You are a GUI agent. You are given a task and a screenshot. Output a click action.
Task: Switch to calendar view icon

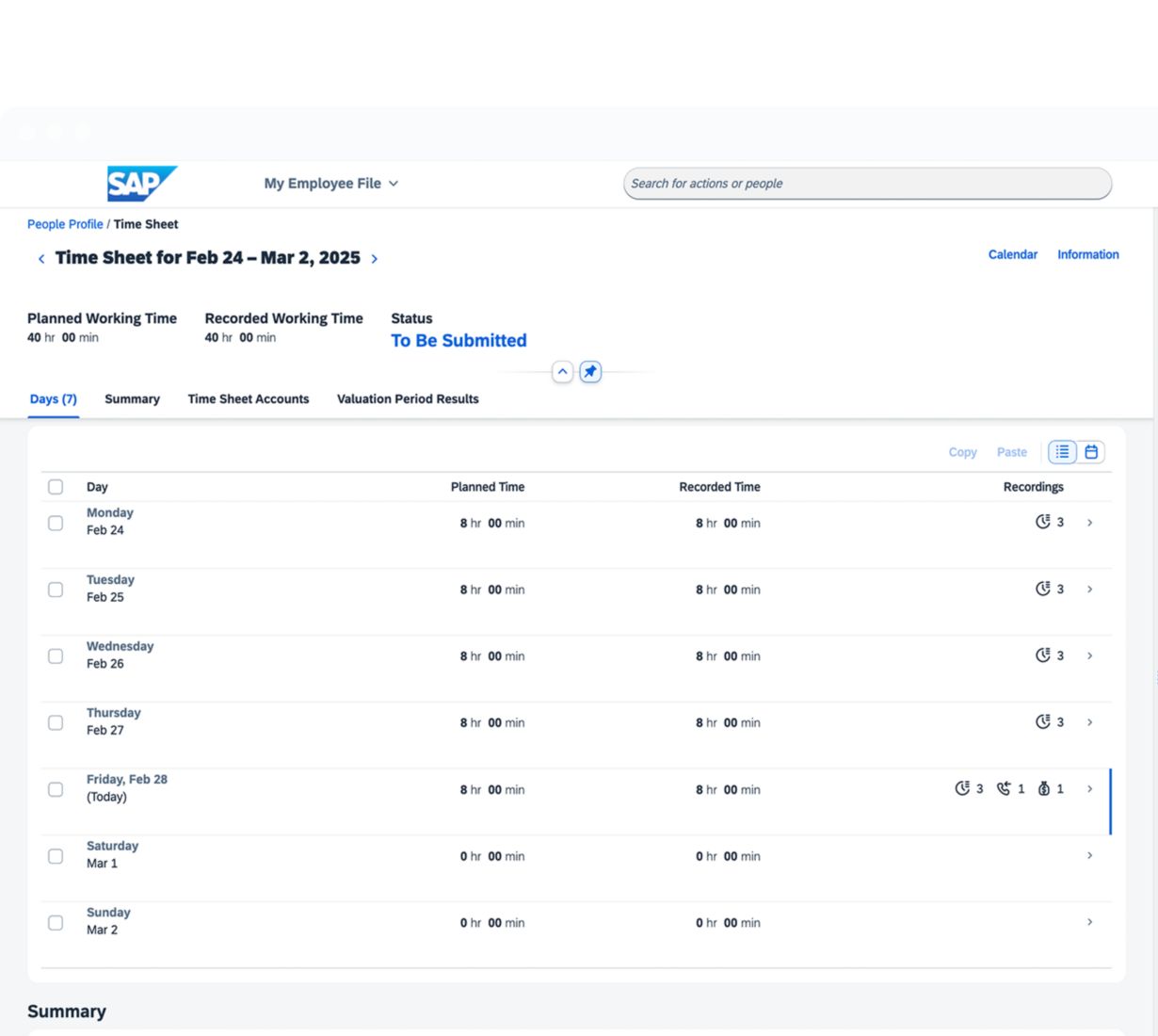click(1091, 452)
